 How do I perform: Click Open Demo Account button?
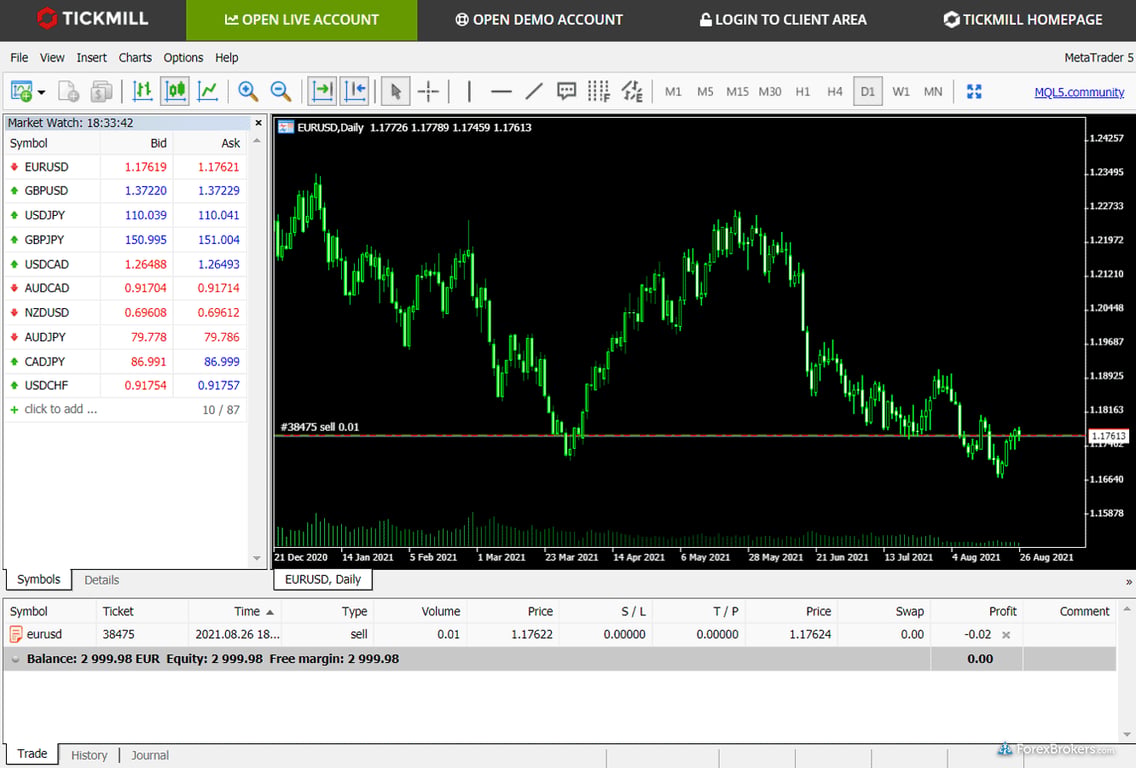(538, 20)
